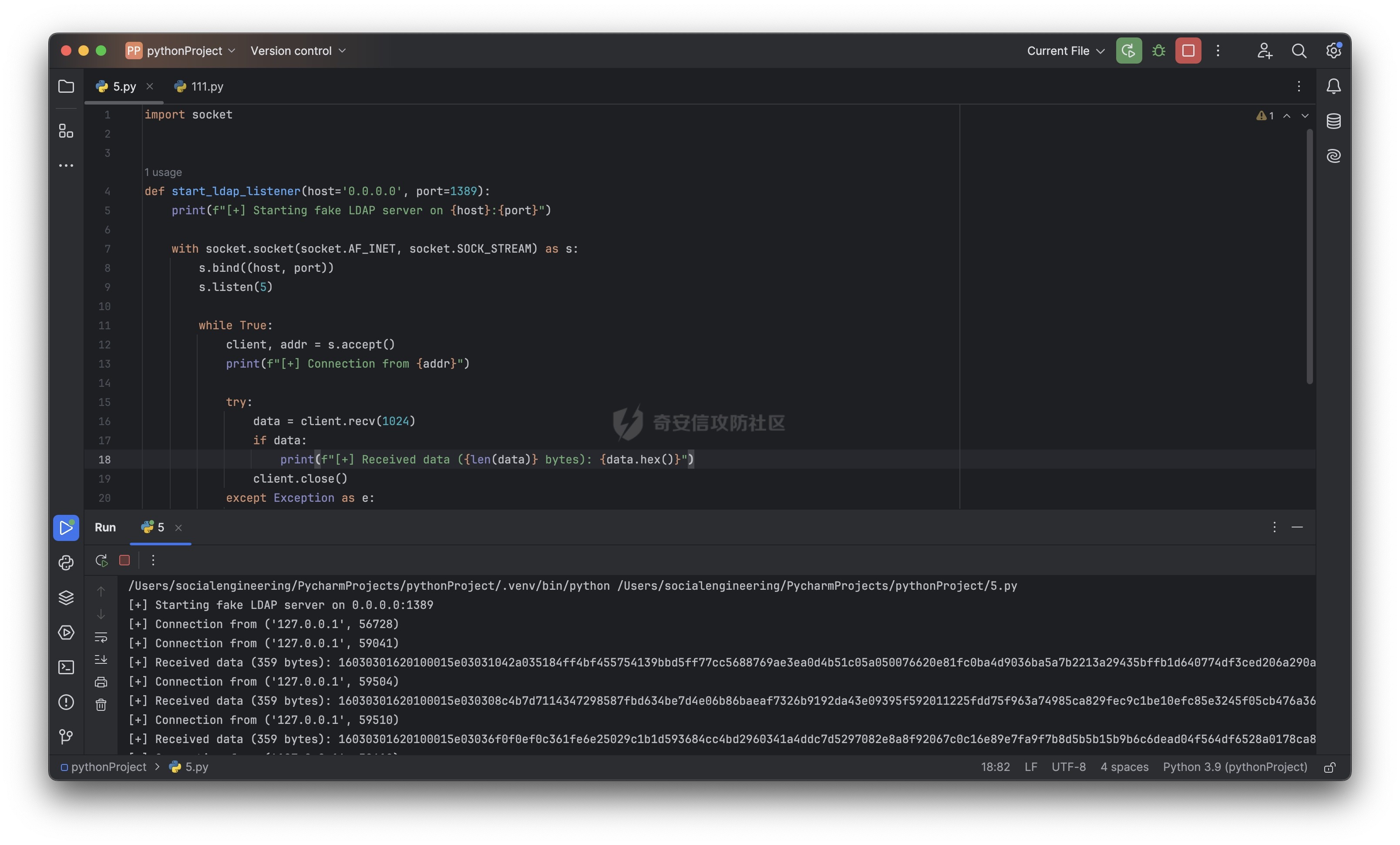Click console line with port 56728

tap(264, 624)
